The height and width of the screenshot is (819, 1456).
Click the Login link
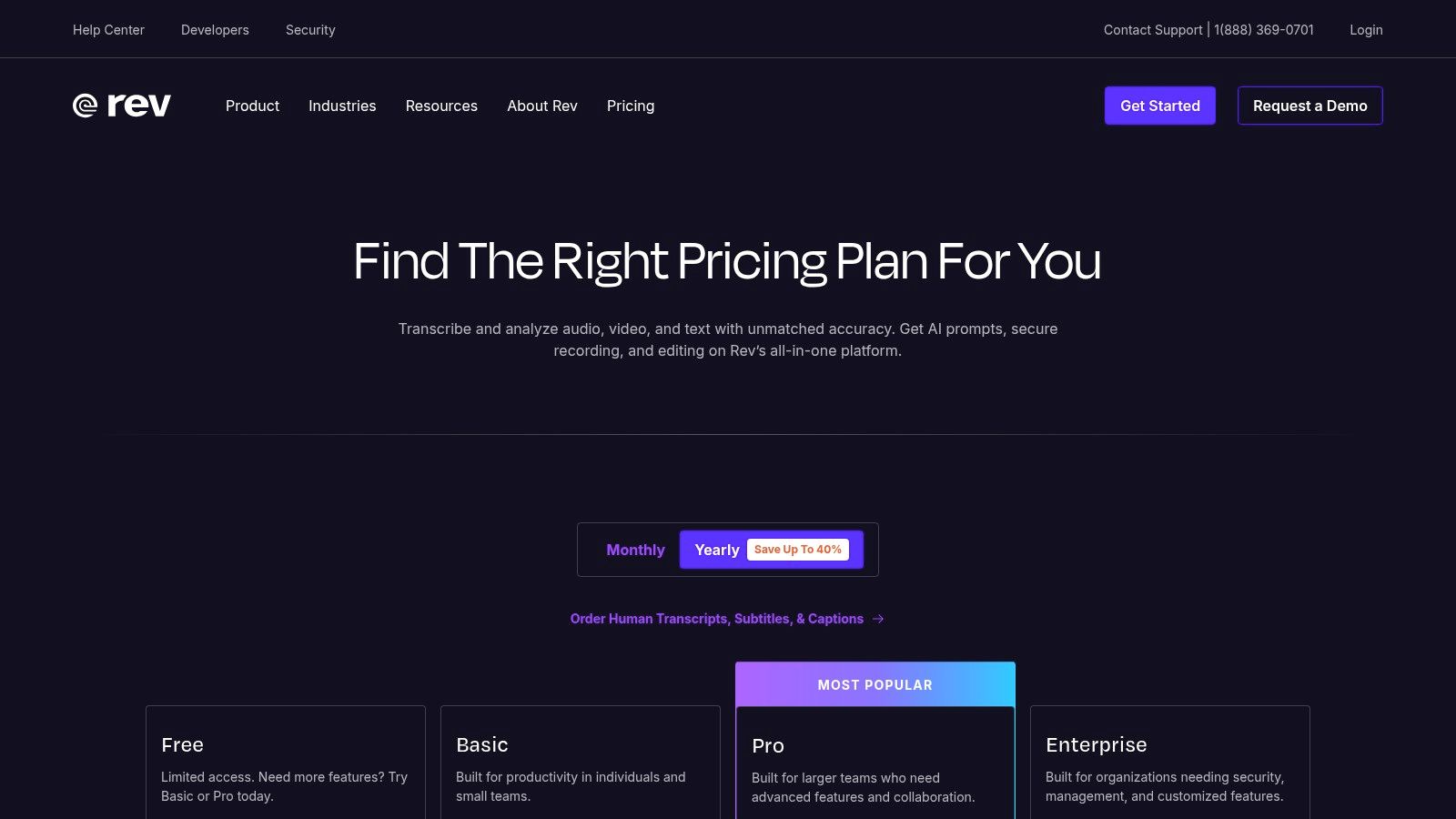[x=1366, y=30]
